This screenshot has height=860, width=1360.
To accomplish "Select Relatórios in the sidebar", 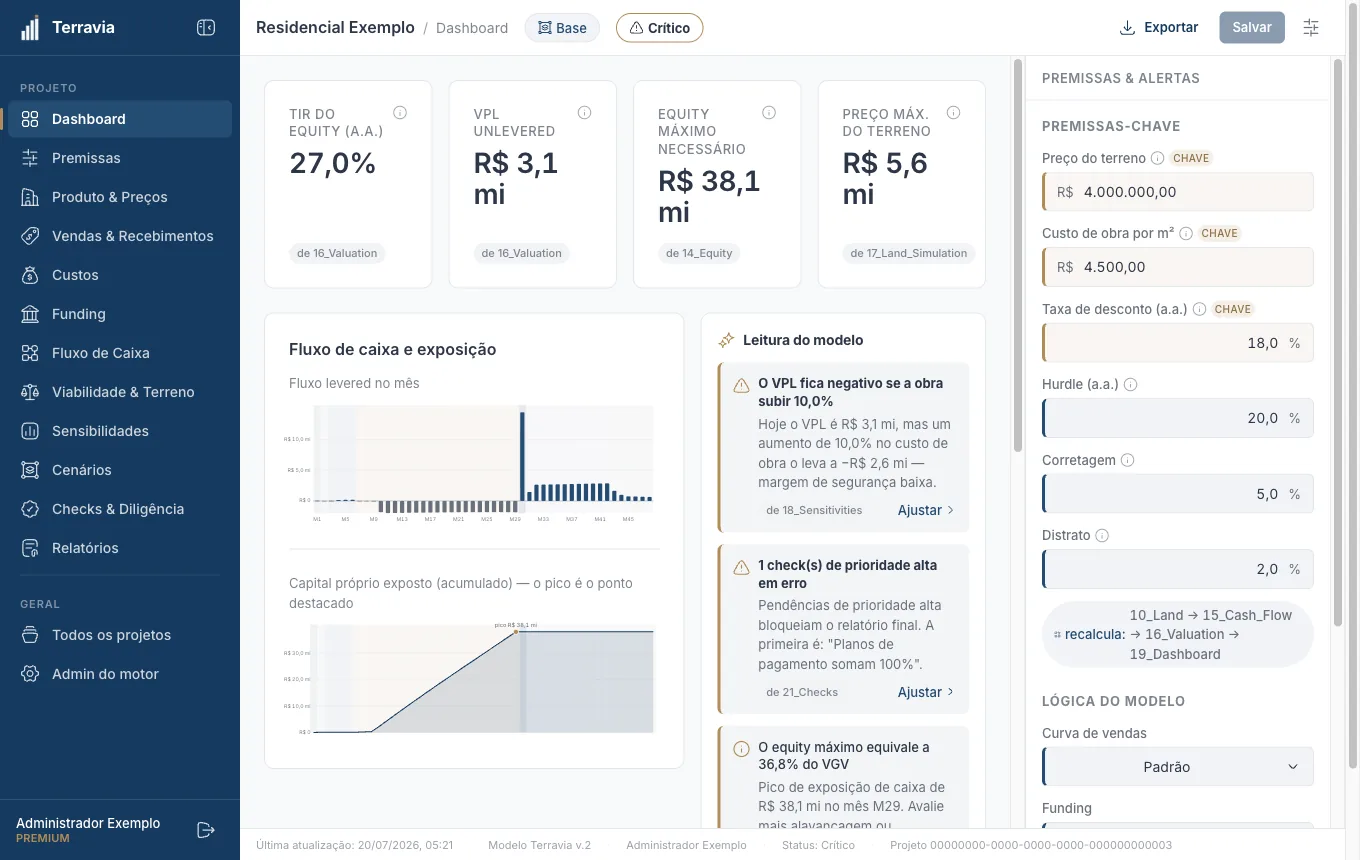I will click(x=120, y=548).
